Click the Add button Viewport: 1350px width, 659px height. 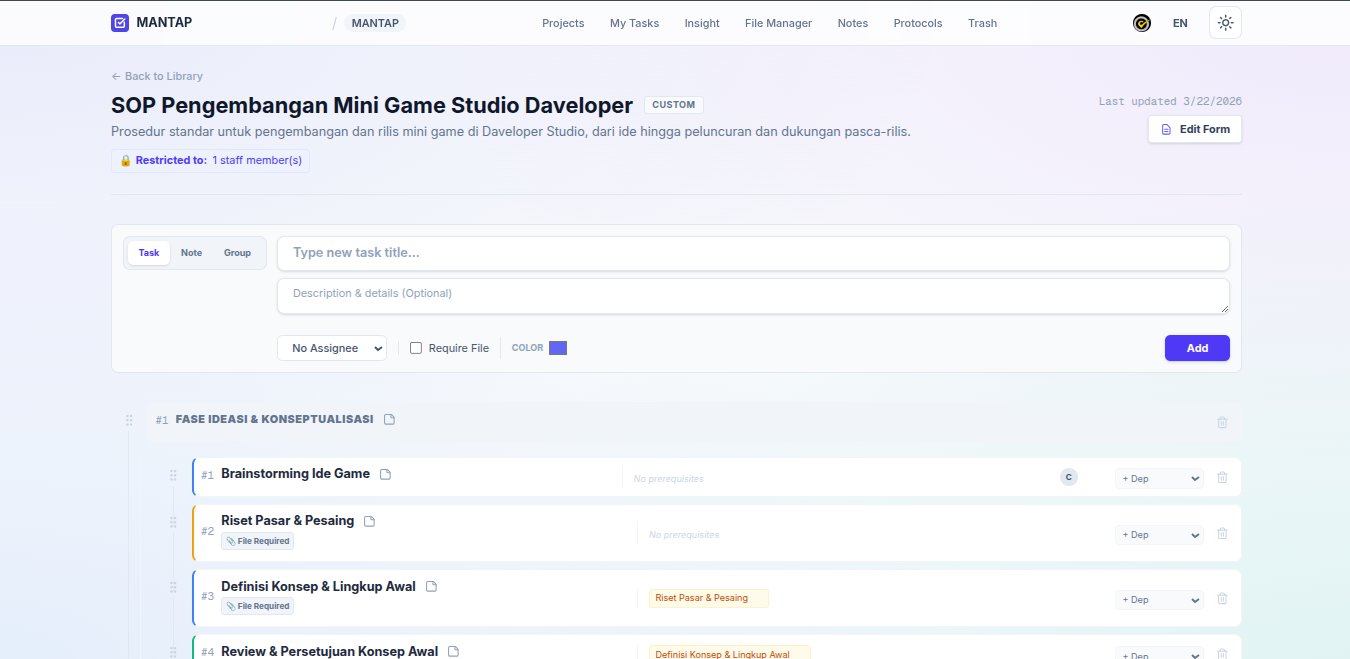pos(1197,348)
